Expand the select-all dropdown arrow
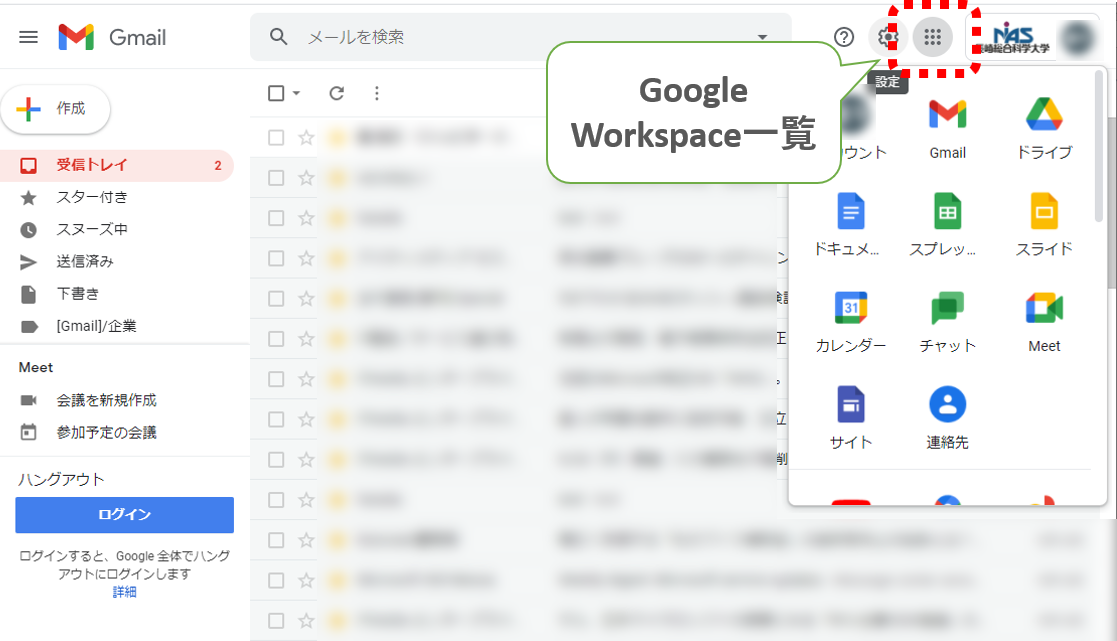Screen dimensions: 1117x641 (296, 93)
